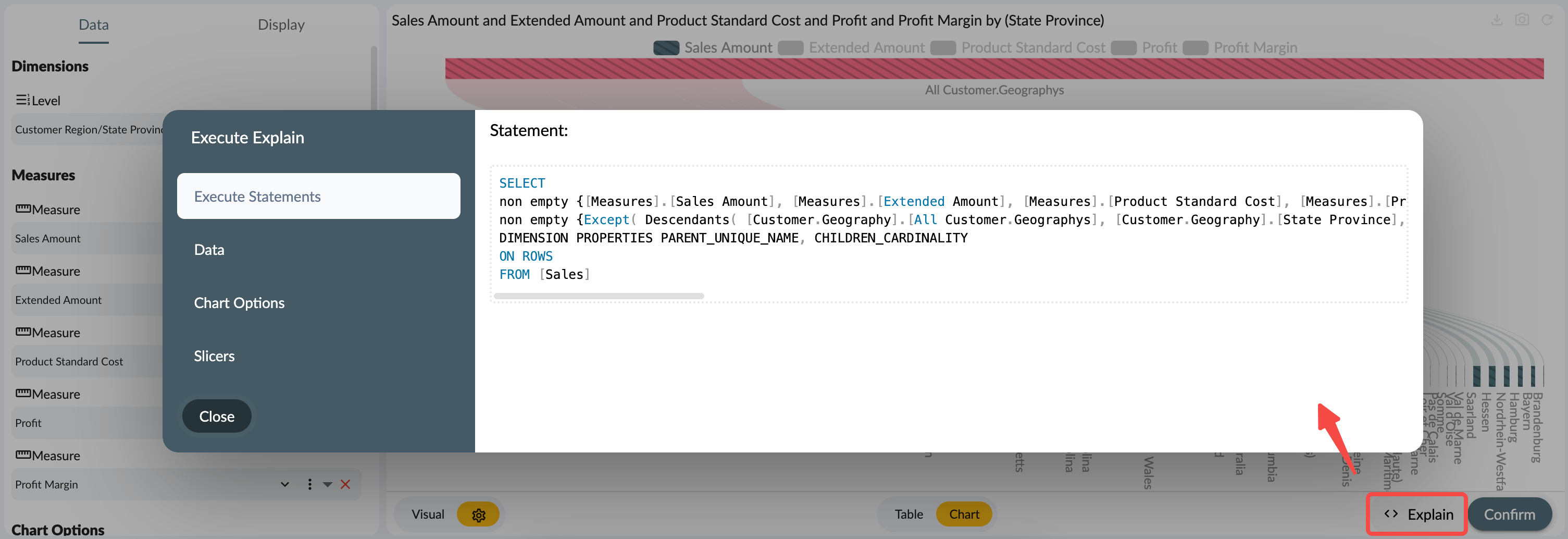1568x539 pixels.
Task: Click the left panel vertical scrollbar
Action: pos(374,79)
